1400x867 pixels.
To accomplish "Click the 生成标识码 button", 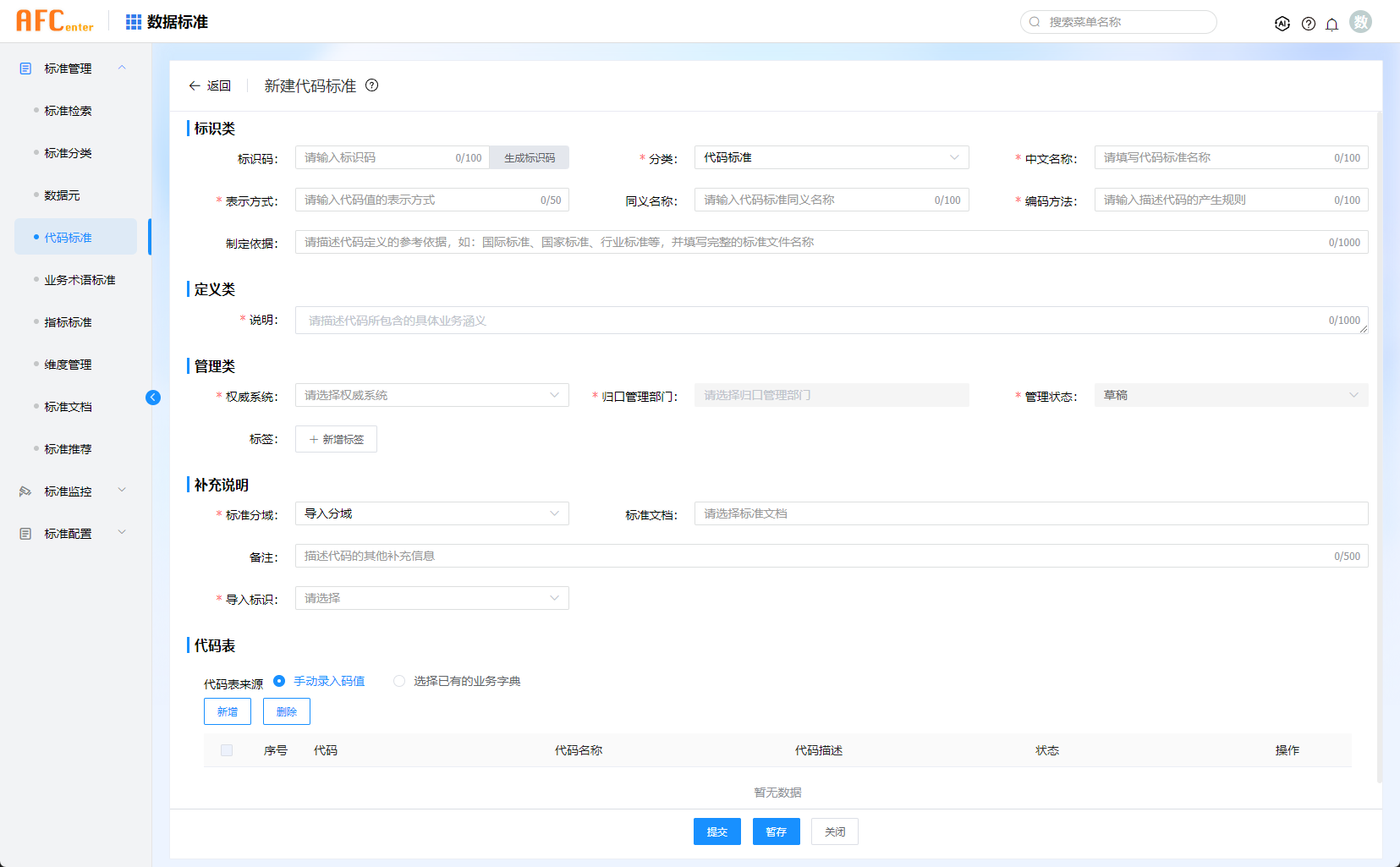I will coord(530,157).
